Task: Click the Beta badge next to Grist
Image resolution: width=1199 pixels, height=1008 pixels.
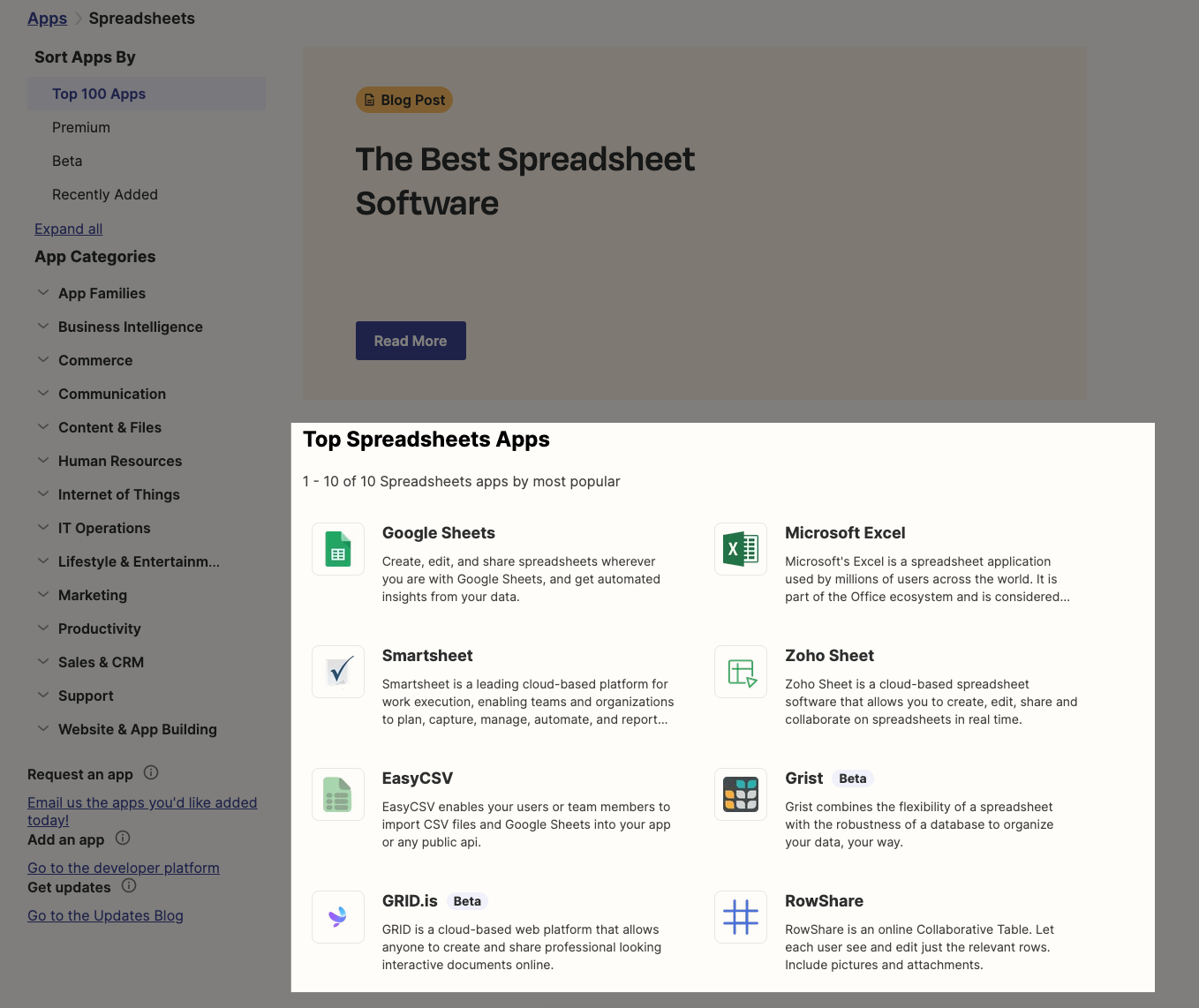Action: coord(853,779)
